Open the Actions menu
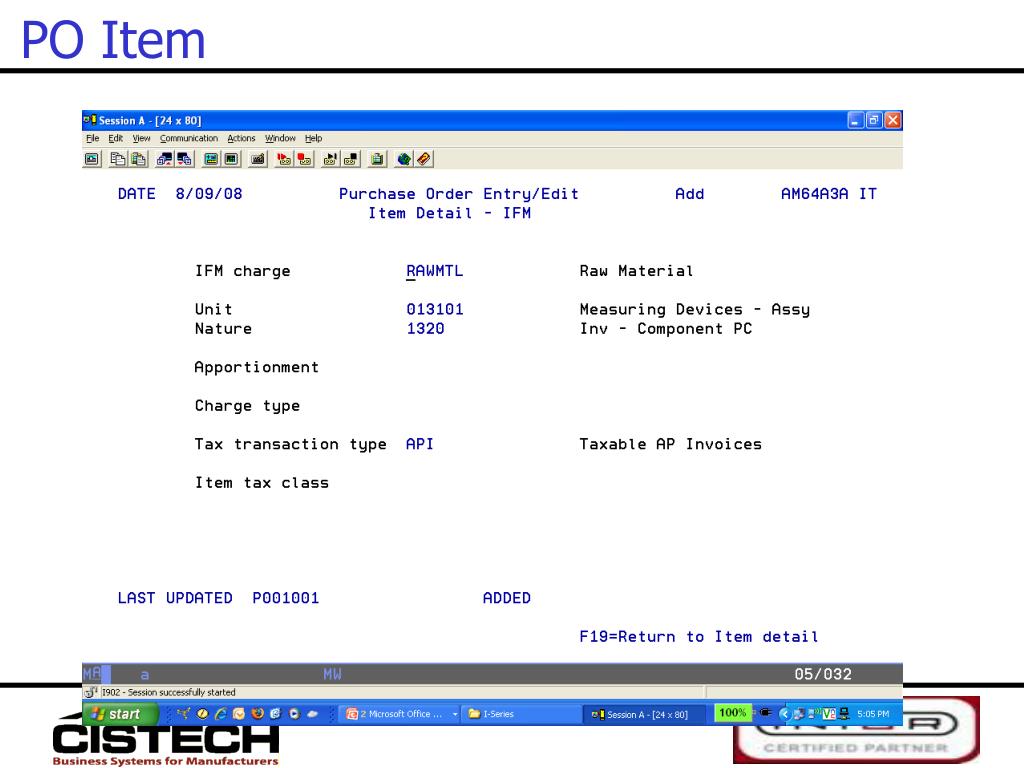 [x=241, y=138]
